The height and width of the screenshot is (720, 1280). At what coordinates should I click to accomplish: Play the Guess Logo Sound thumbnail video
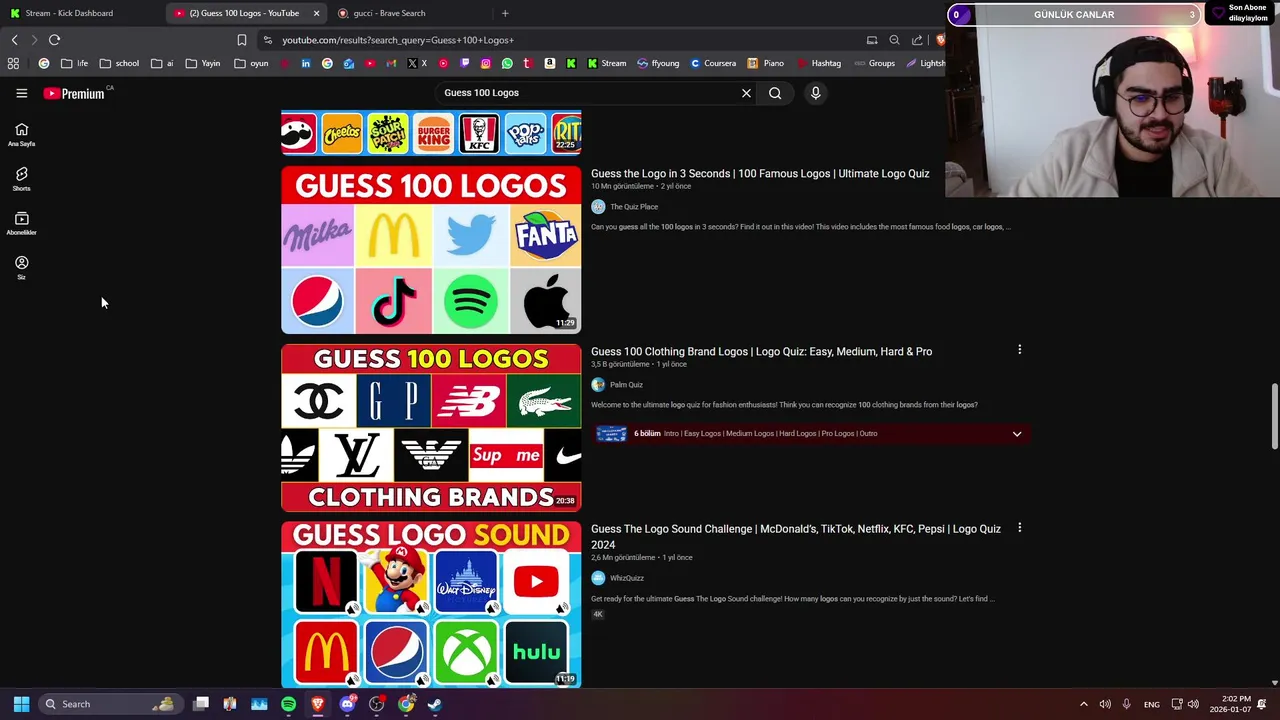pyautogui.click(x=431, y=605)
